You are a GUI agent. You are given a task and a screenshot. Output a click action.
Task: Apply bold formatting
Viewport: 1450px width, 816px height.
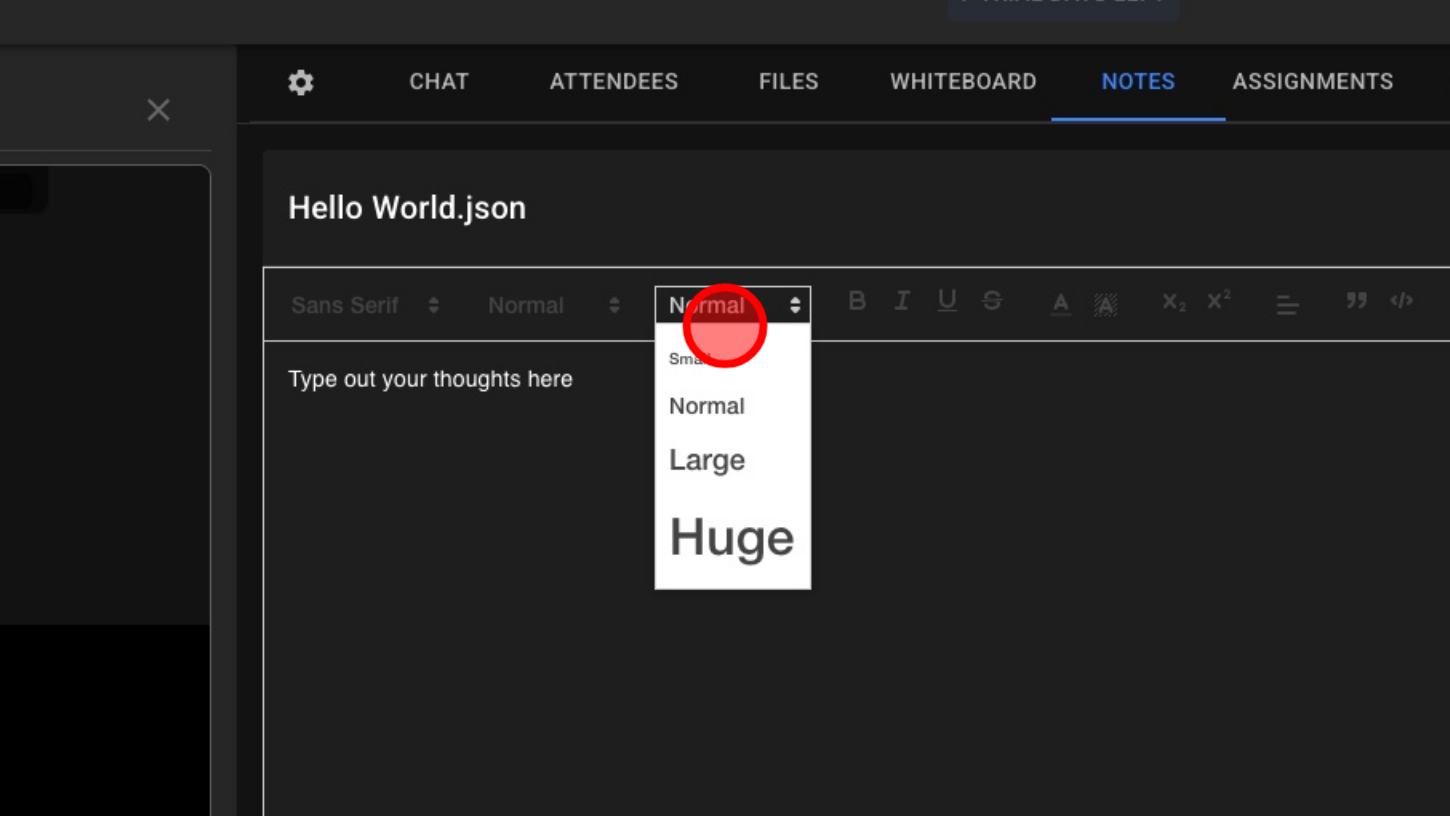coord(857,301)
